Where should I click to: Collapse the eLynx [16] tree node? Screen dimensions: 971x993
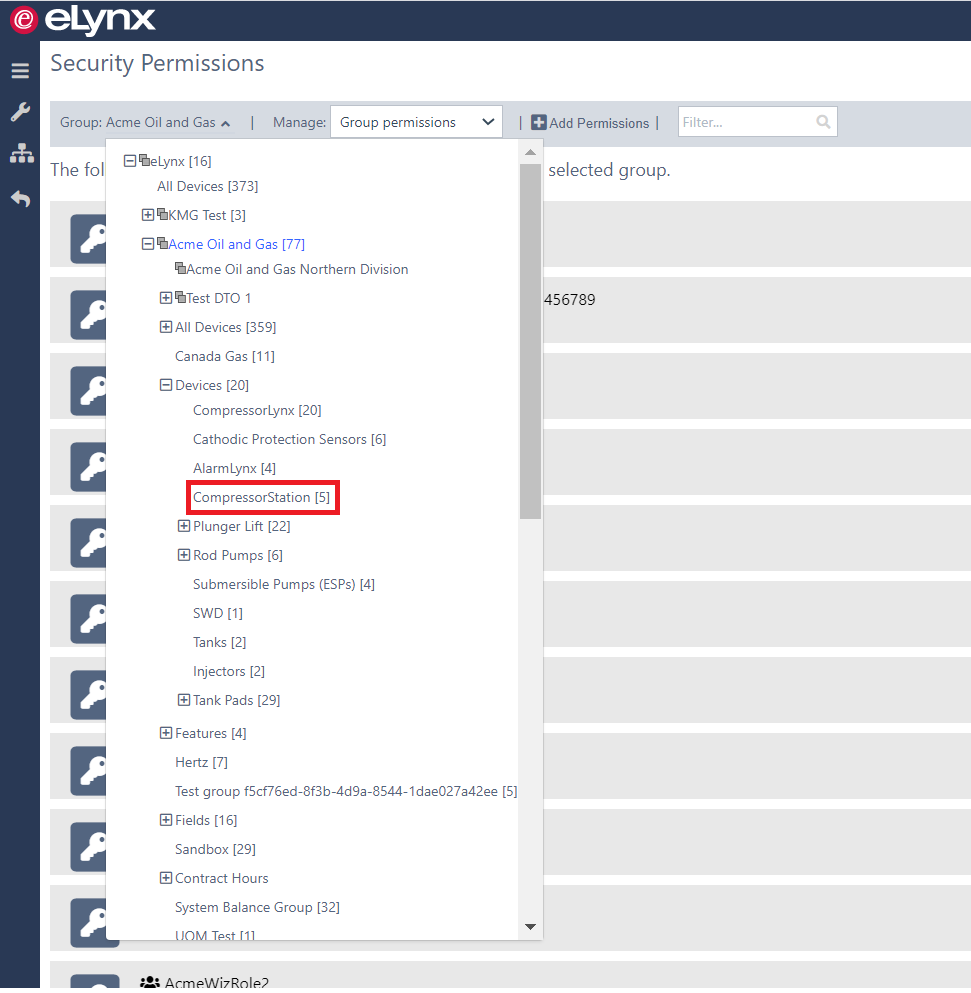point(130,161)
